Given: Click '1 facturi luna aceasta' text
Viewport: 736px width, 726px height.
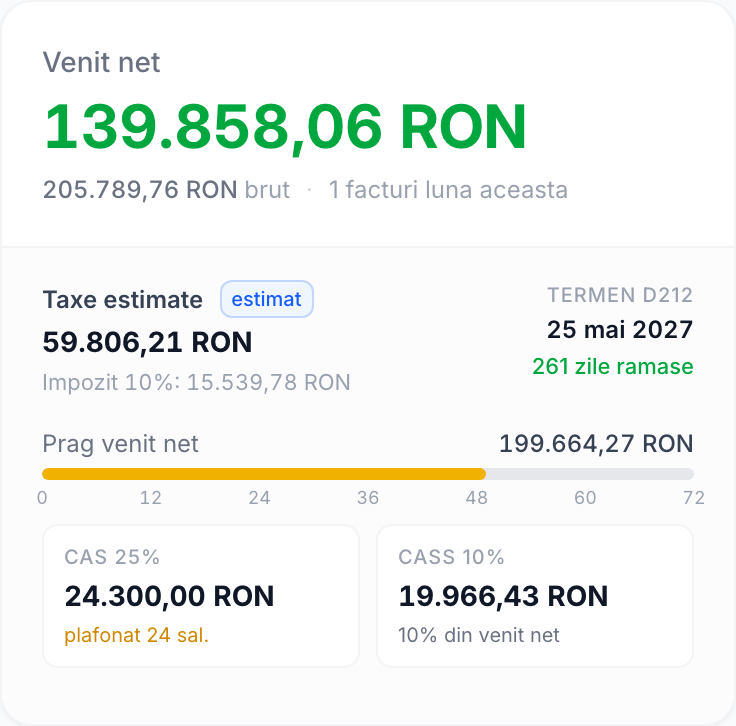Looking at the screenshot, I should click(448, 190).
